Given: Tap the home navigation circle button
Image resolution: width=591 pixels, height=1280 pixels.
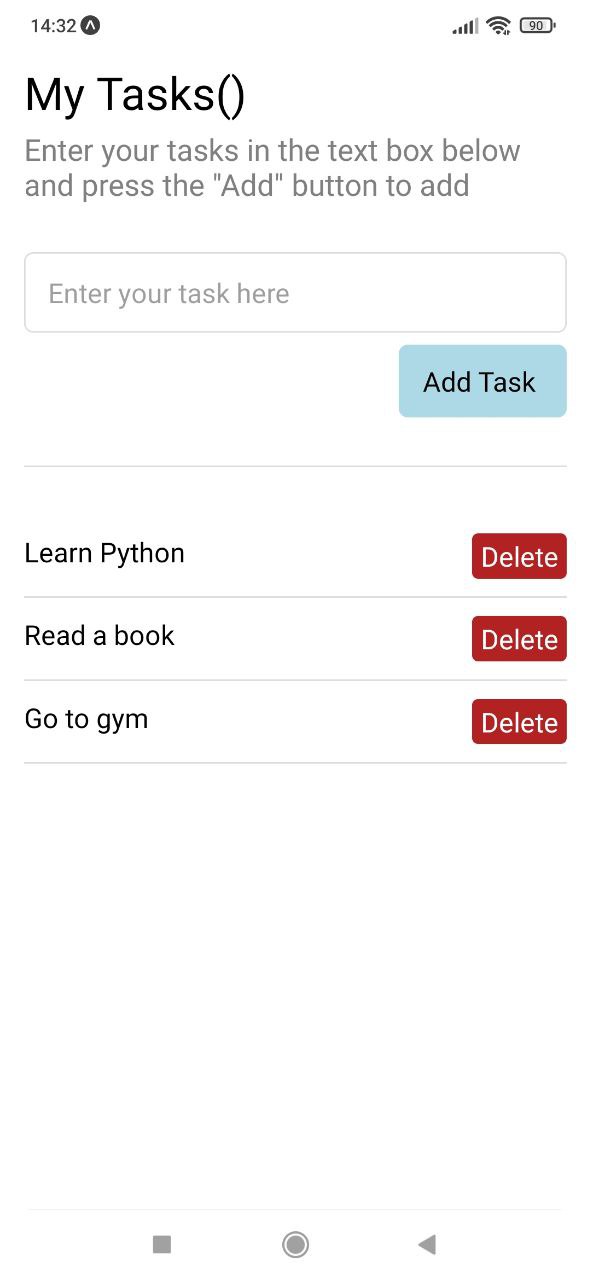Looking at the screenshot, I should [295, 1244].
